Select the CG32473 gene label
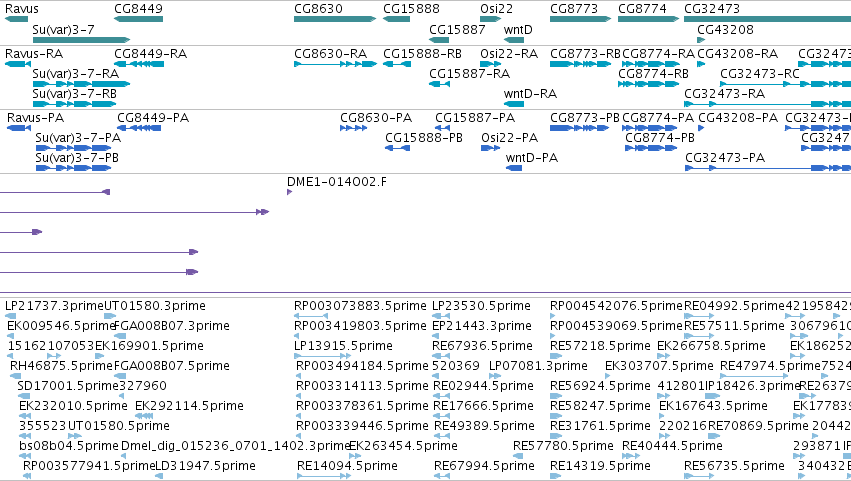 coord(712,9)
